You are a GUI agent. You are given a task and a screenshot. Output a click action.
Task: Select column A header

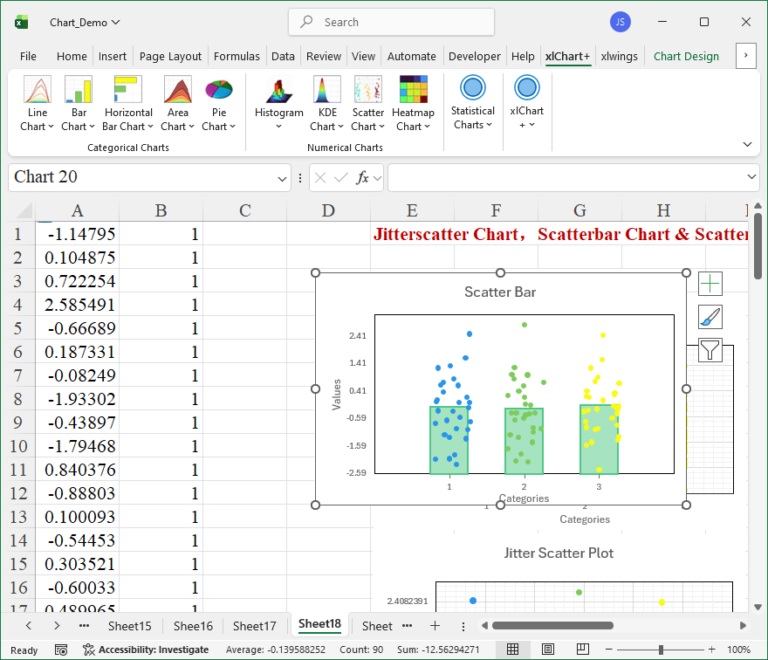pos(77,211)
